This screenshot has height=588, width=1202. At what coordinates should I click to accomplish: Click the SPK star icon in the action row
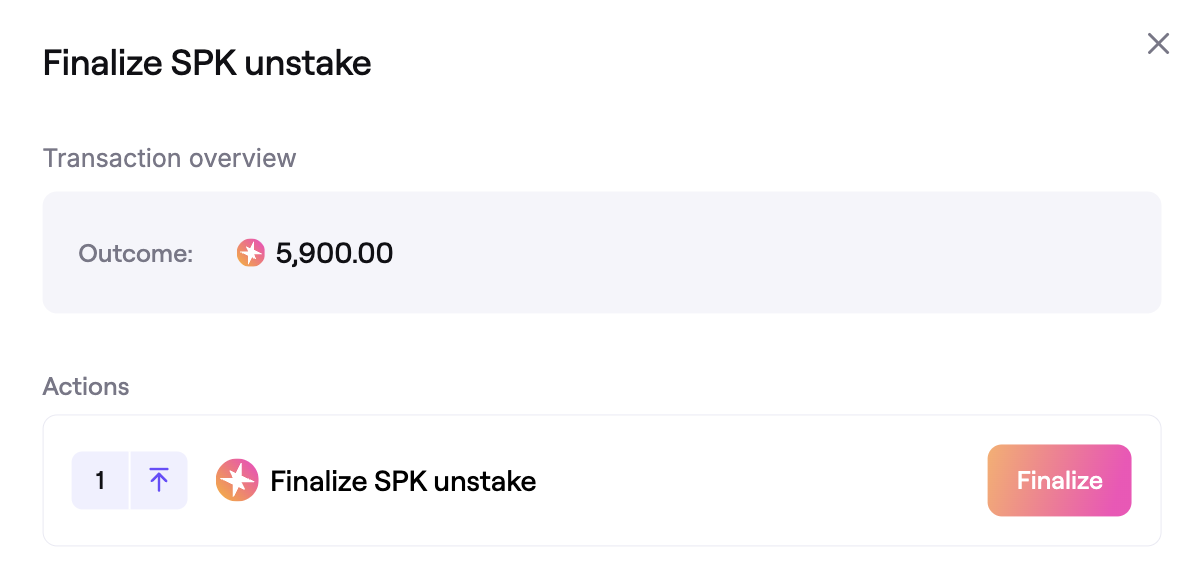tap(237, 481)
